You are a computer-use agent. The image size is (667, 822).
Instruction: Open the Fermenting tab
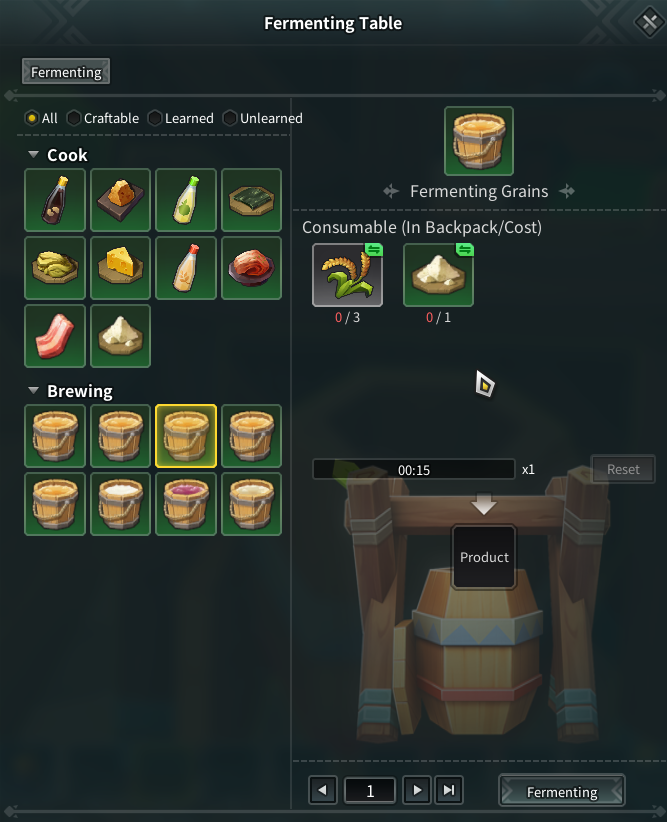pyautogui.click(x=66, y=71)
